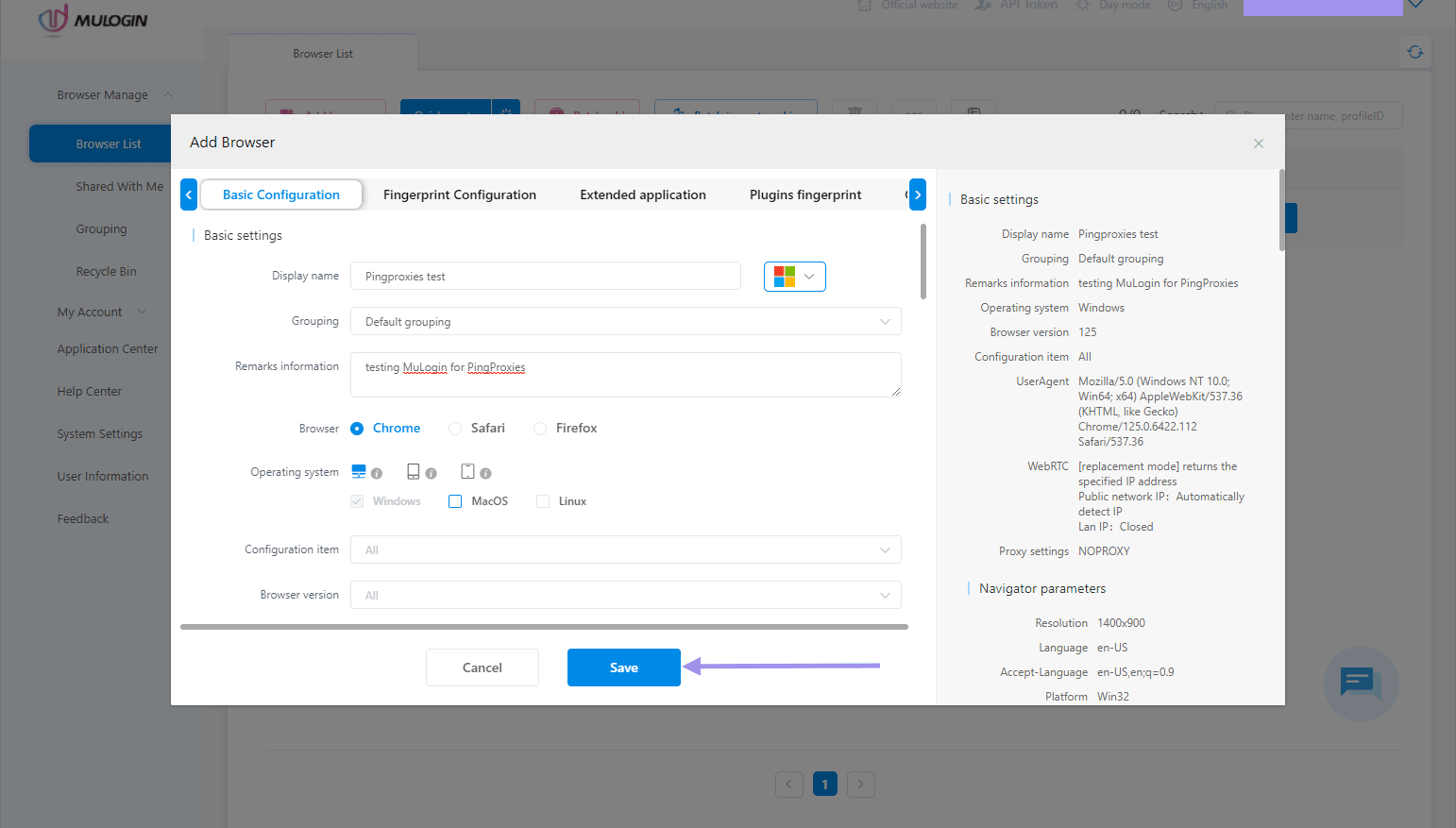
Task: Open Help Center in sidebar
Action: coord(90,392)
